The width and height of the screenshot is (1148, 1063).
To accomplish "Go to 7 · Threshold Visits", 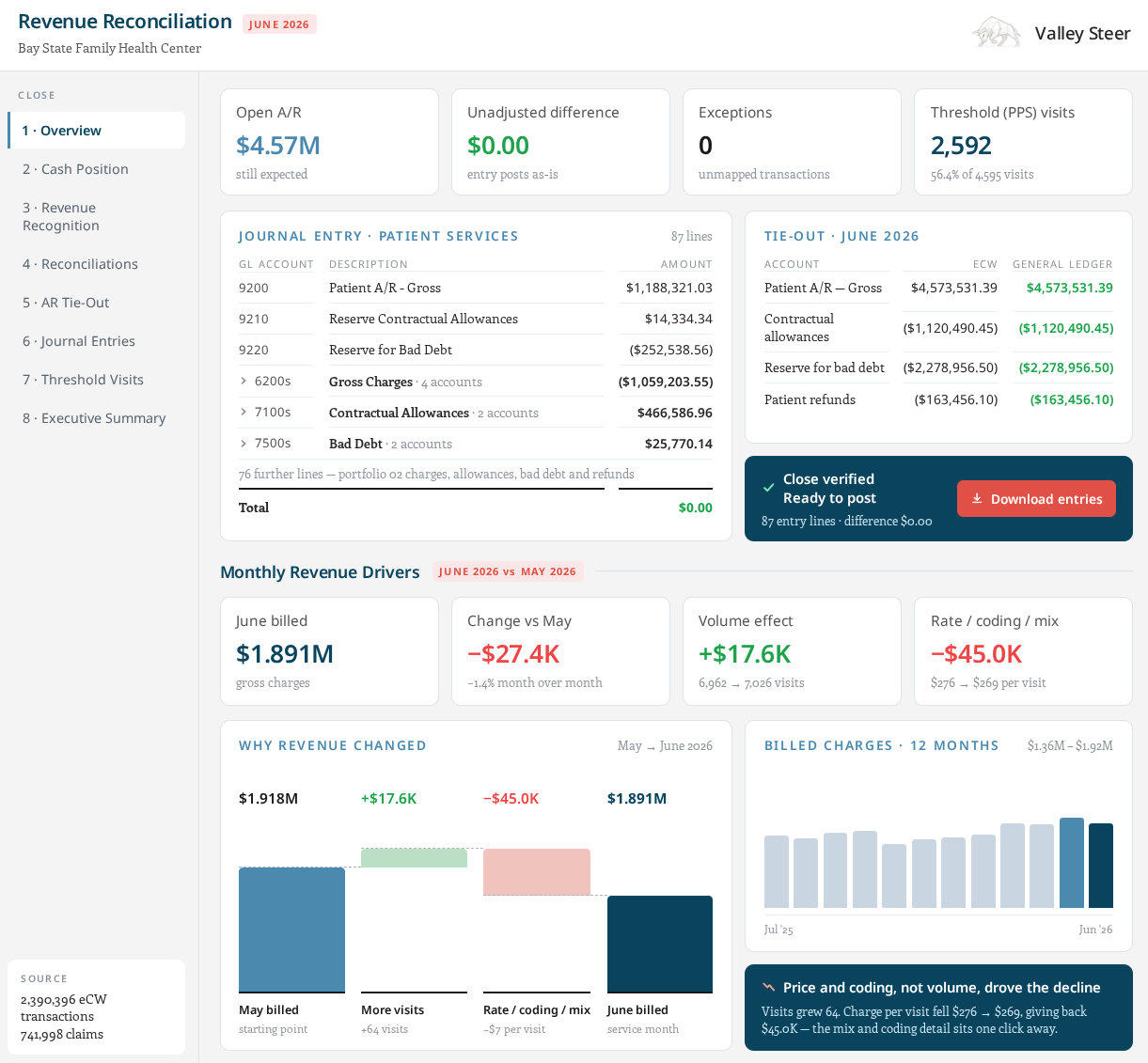I will pos(96,380).
